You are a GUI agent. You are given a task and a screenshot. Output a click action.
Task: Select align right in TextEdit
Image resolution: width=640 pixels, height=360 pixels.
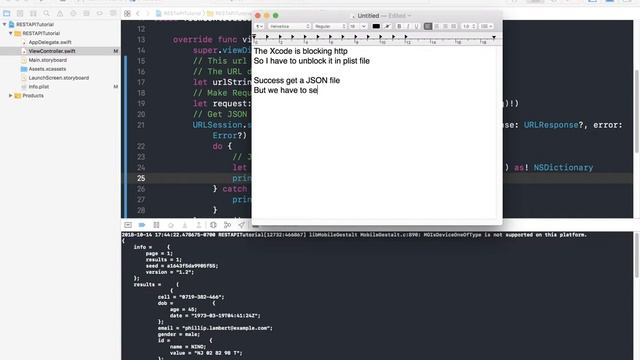click(445, 26)
